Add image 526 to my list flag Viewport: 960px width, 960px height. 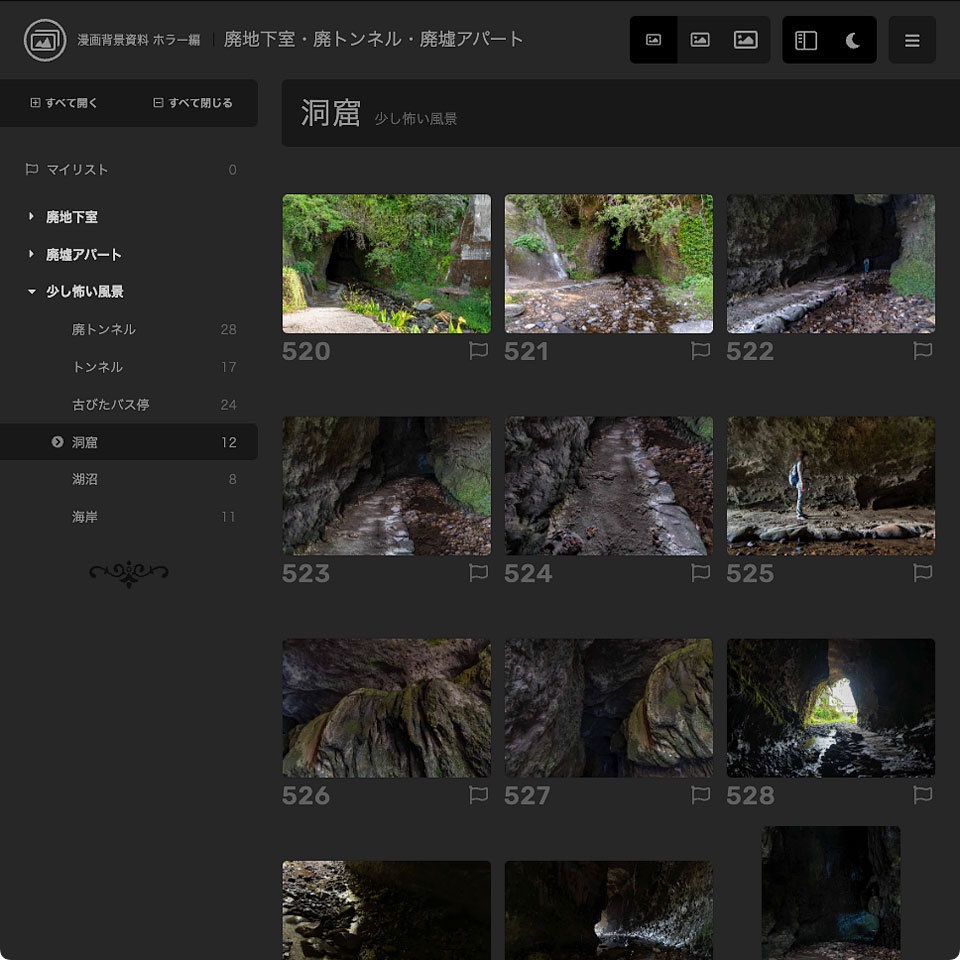tap(478, 795)
